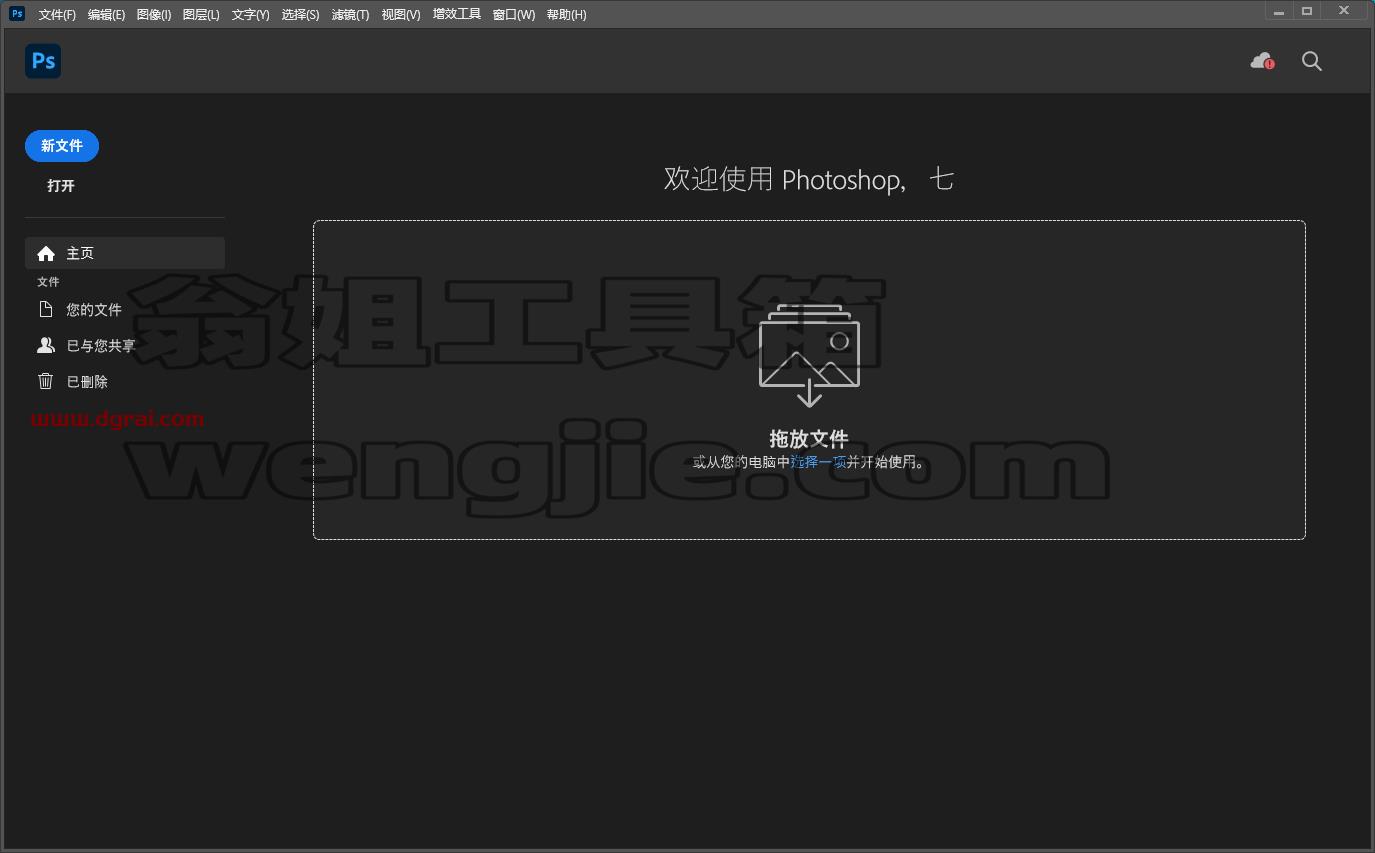Click the 欢迎使用 Photoshop welcome heading
The image size is (1375, 853).
(x=809, y=179)
